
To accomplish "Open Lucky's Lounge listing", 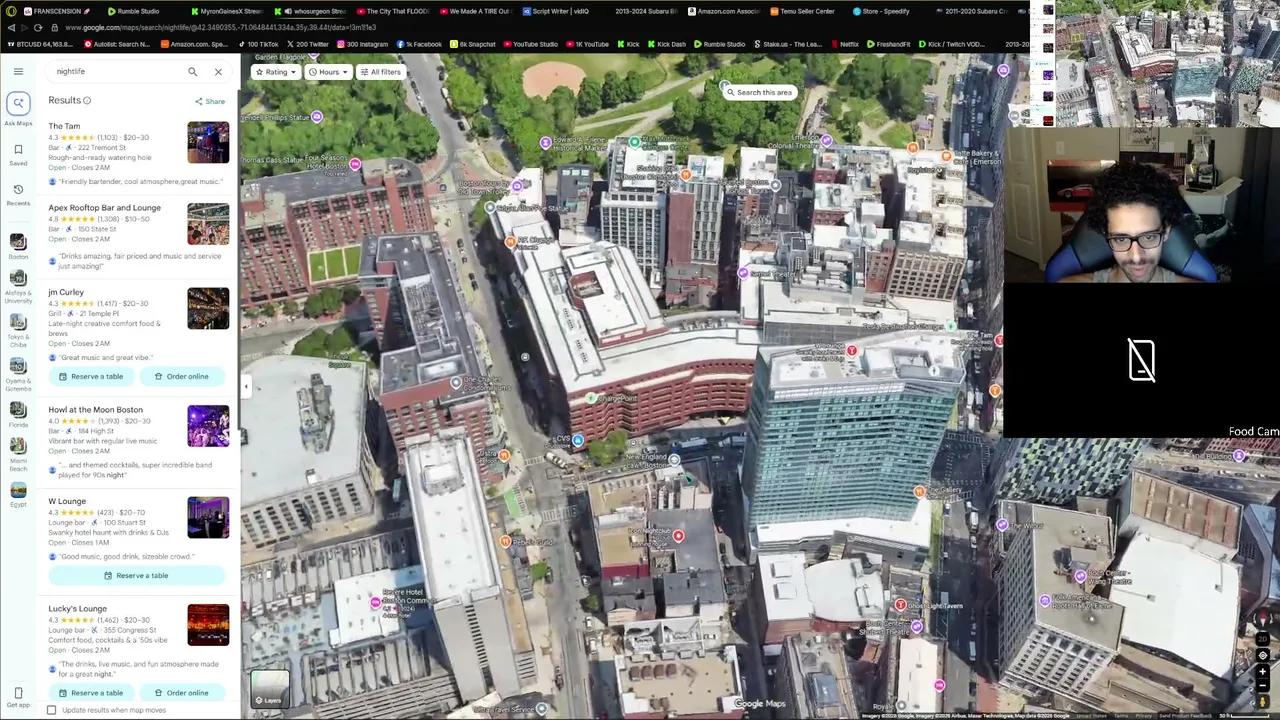I will pos(77,609).
